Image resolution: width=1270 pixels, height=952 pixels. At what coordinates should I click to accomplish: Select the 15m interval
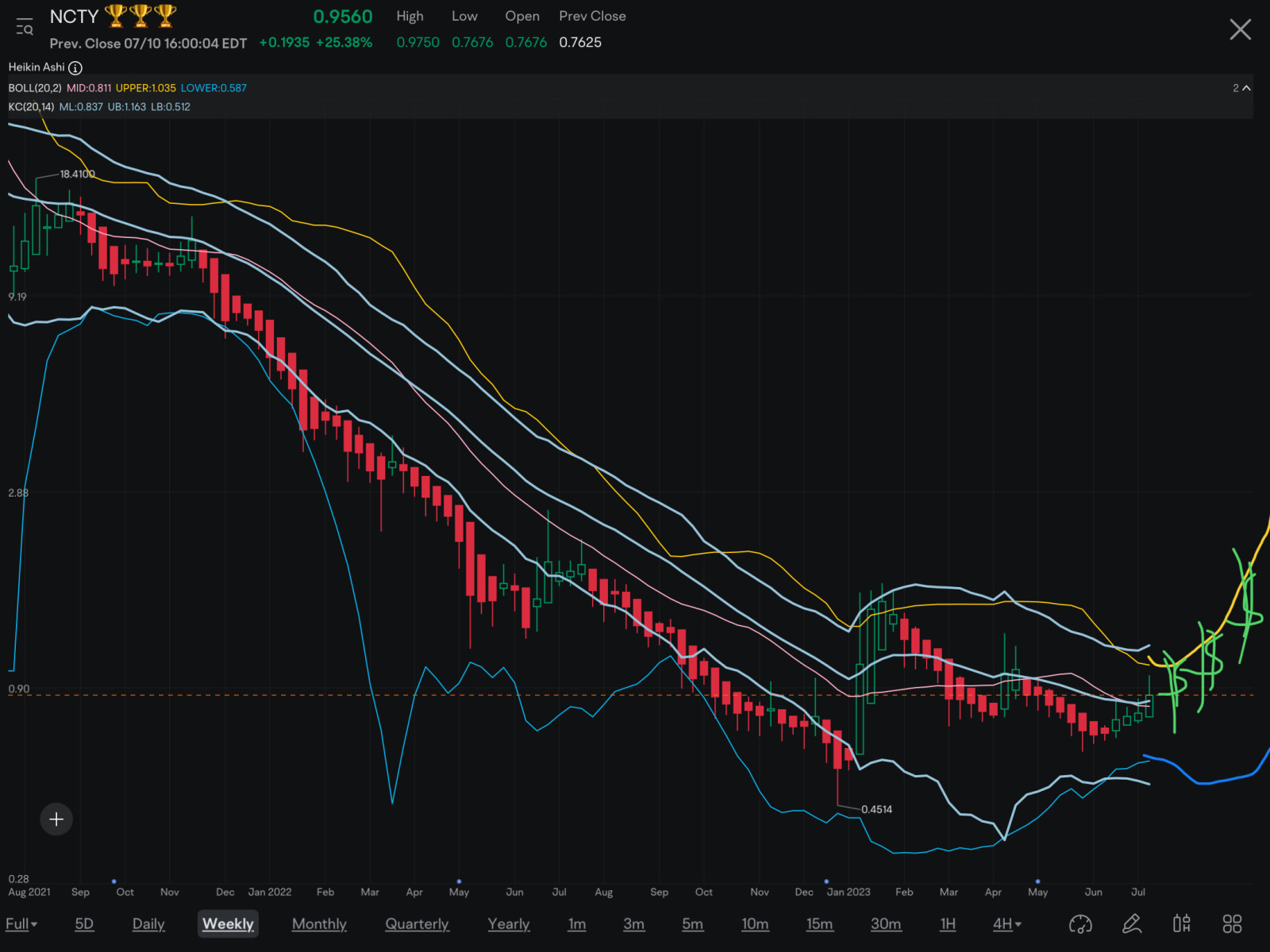click(819, 924)
